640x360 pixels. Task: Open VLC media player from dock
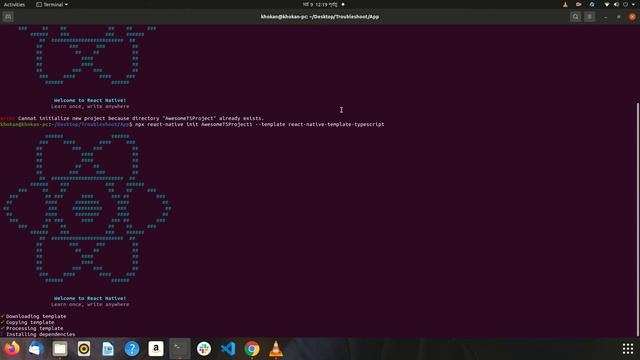click(x=276, y=349)
